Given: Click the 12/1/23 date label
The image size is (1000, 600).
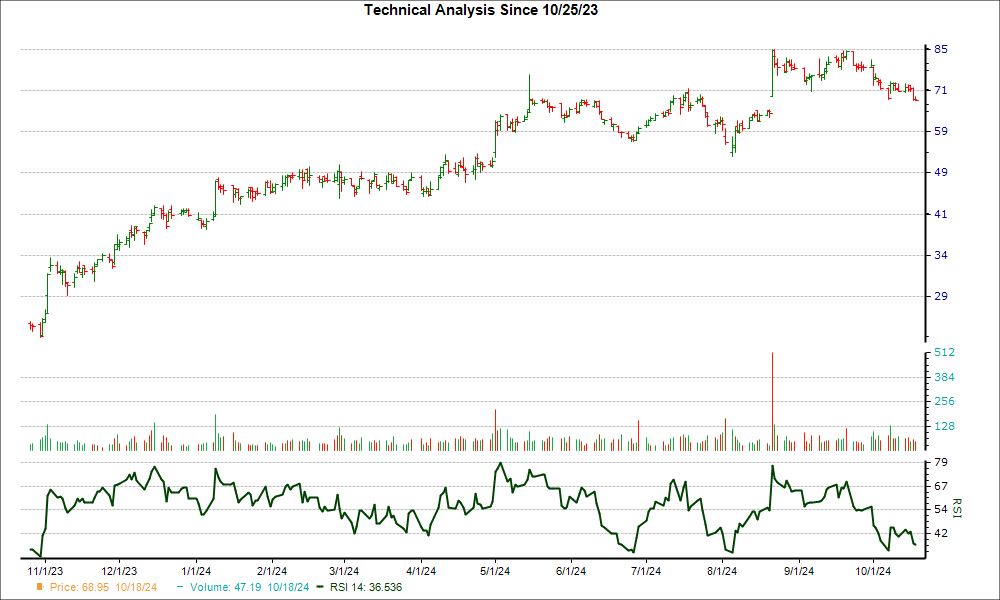Looking at the screenshot, I should (119, 571).
